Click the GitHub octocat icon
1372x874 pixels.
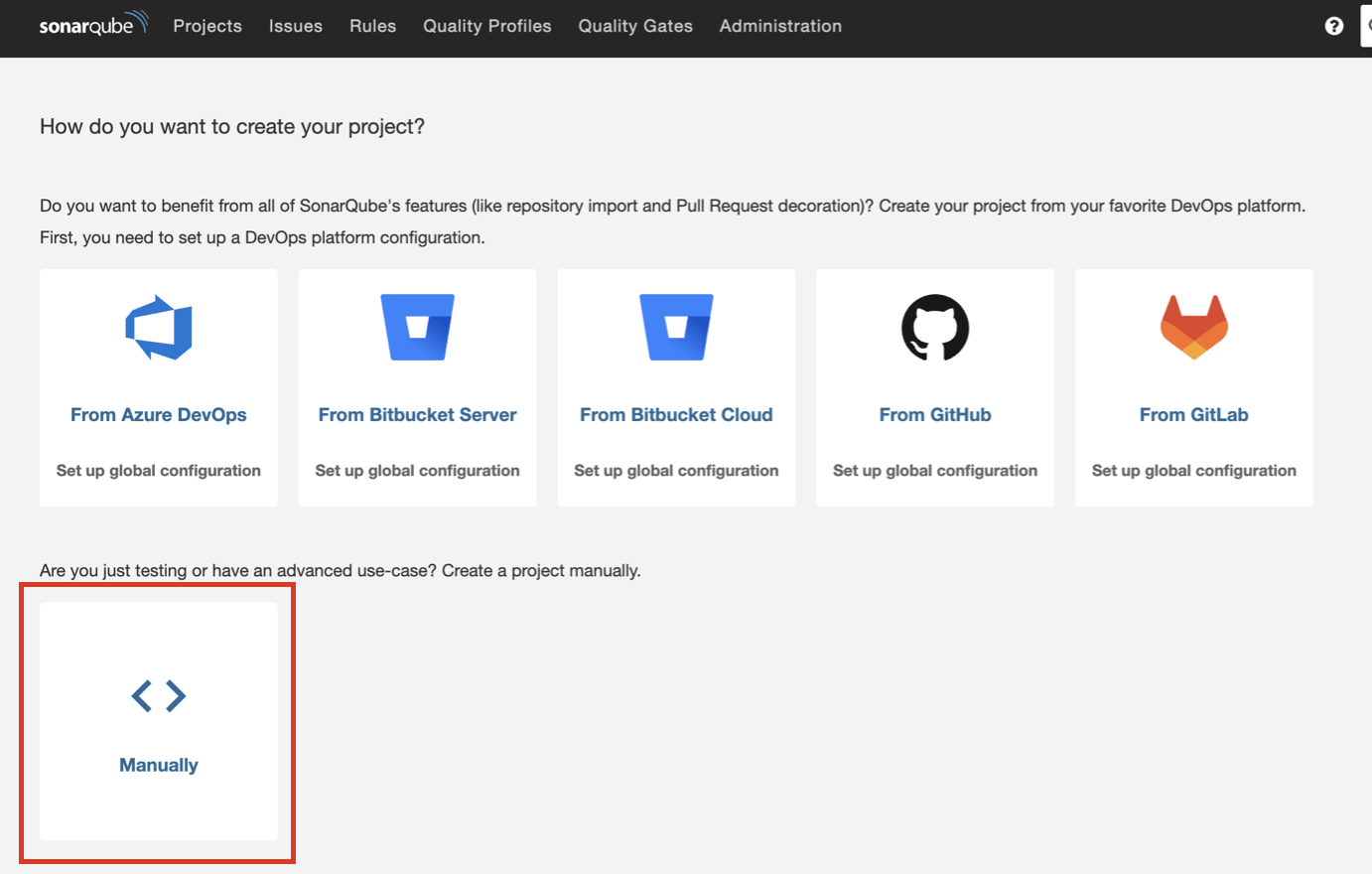click(934, 327)
